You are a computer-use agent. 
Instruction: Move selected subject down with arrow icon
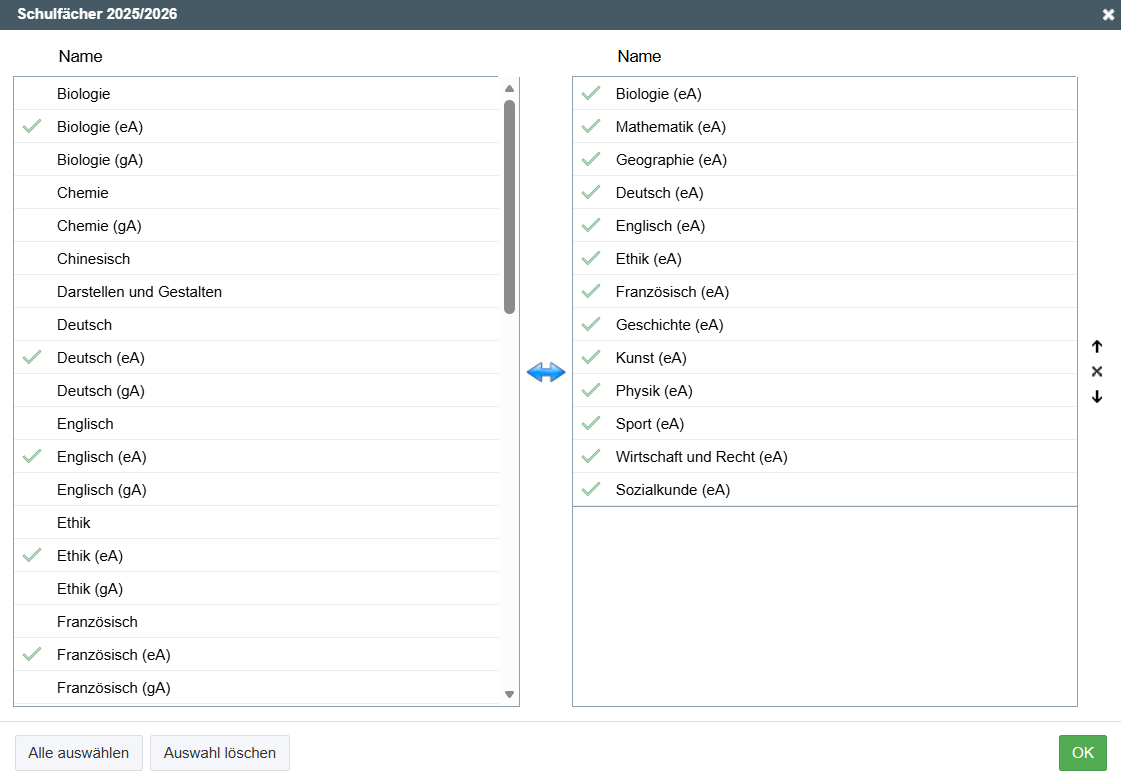point(1097,396)
